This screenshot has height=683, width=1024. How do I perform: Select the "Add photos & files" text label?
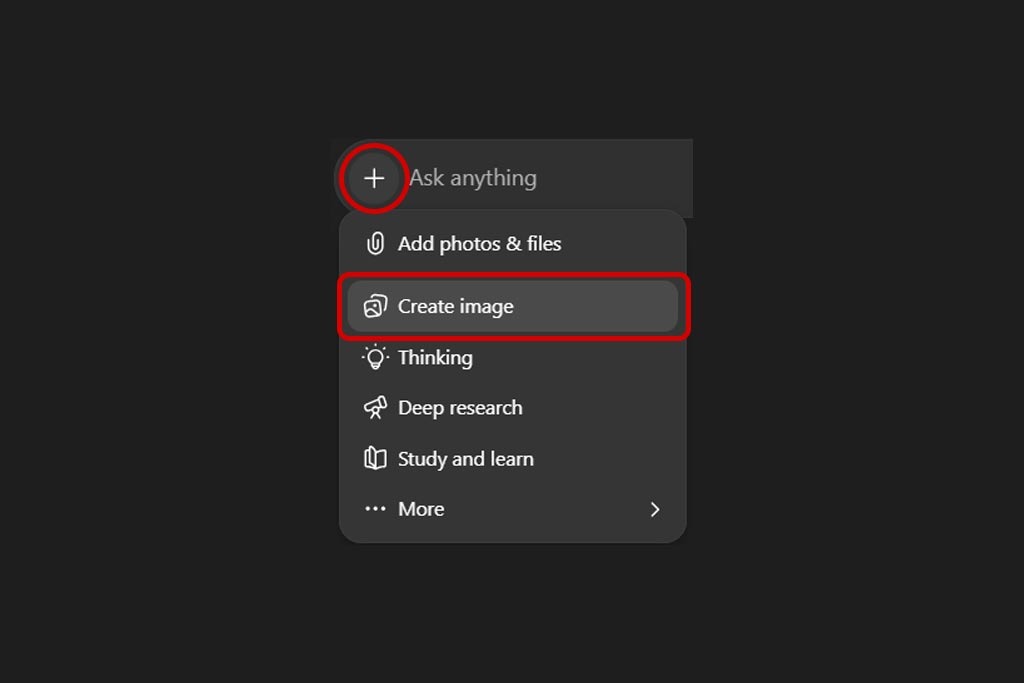coord(479,243)
